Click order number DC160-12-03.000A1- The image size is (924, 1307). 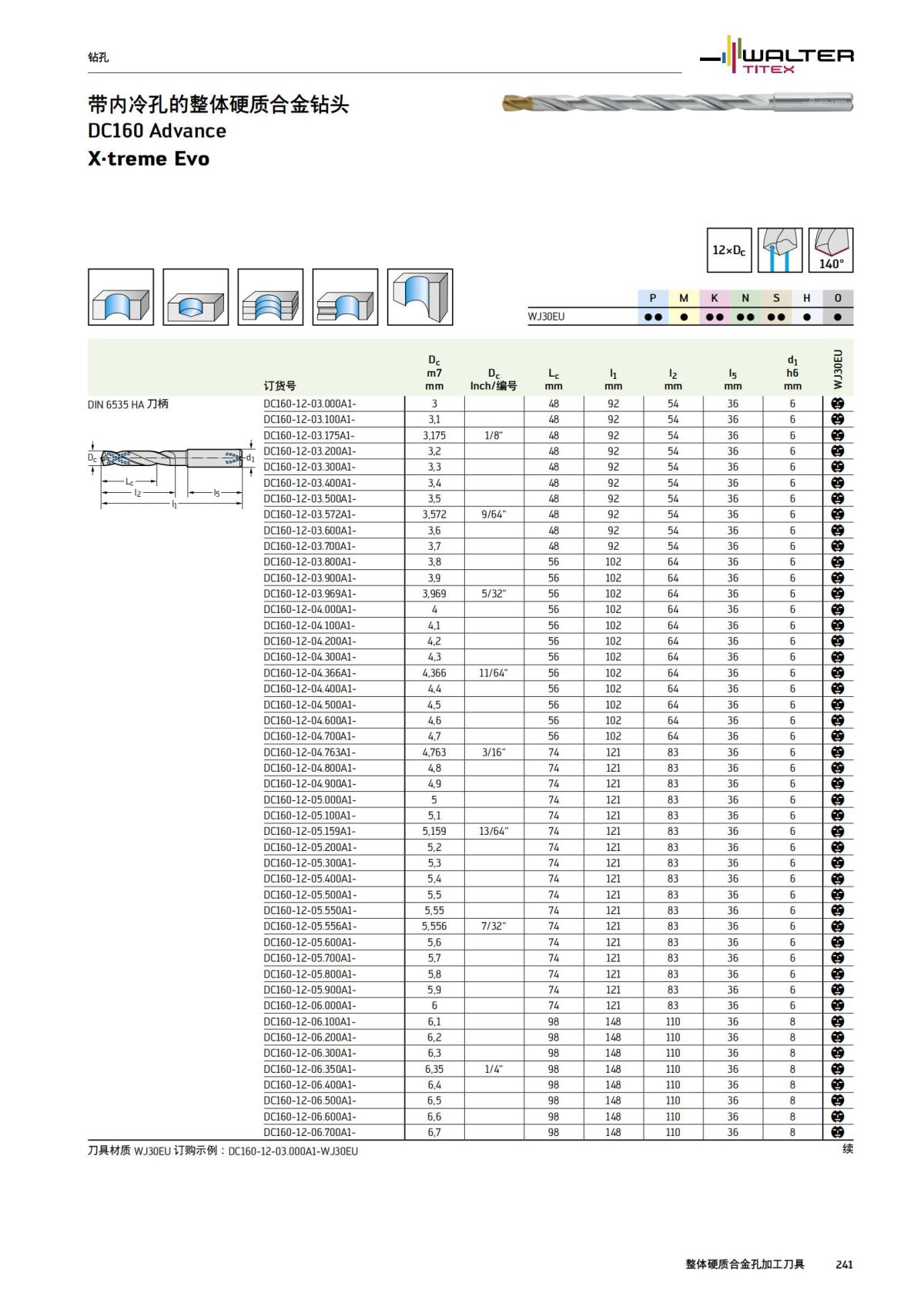click(310, 404)
